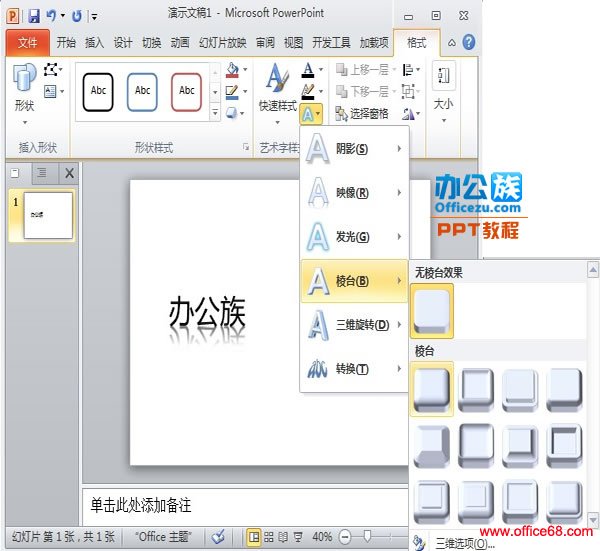Open the 文件 File tab

(28, 42)
